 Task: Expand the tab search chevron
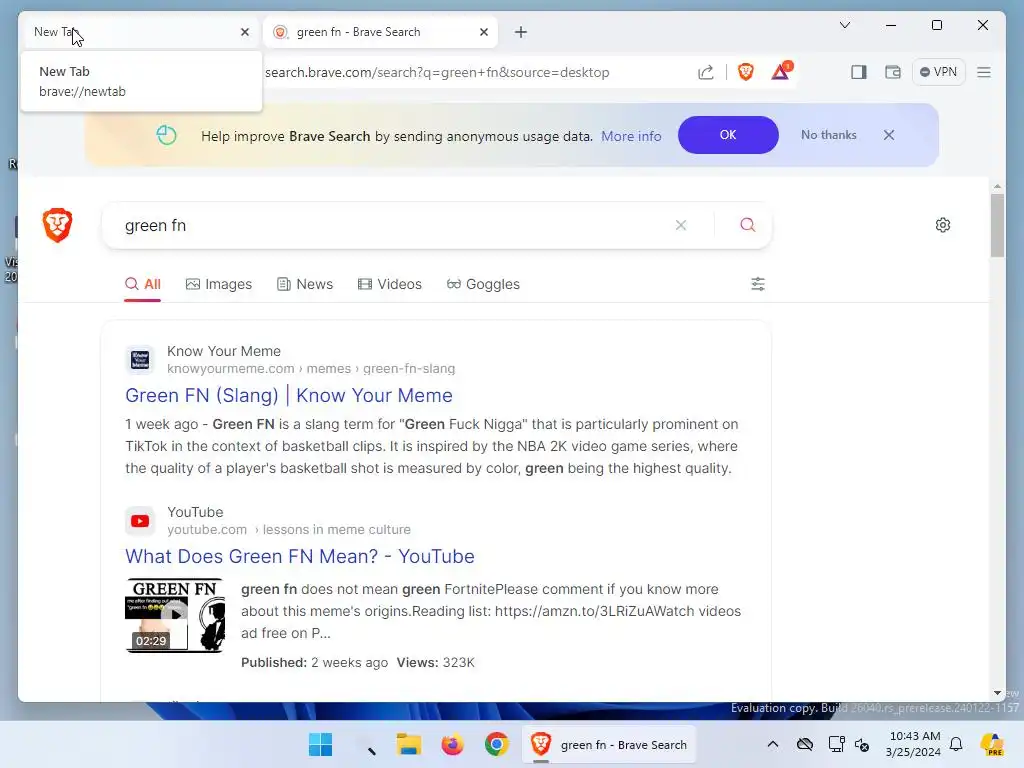[x=845, y=25]
